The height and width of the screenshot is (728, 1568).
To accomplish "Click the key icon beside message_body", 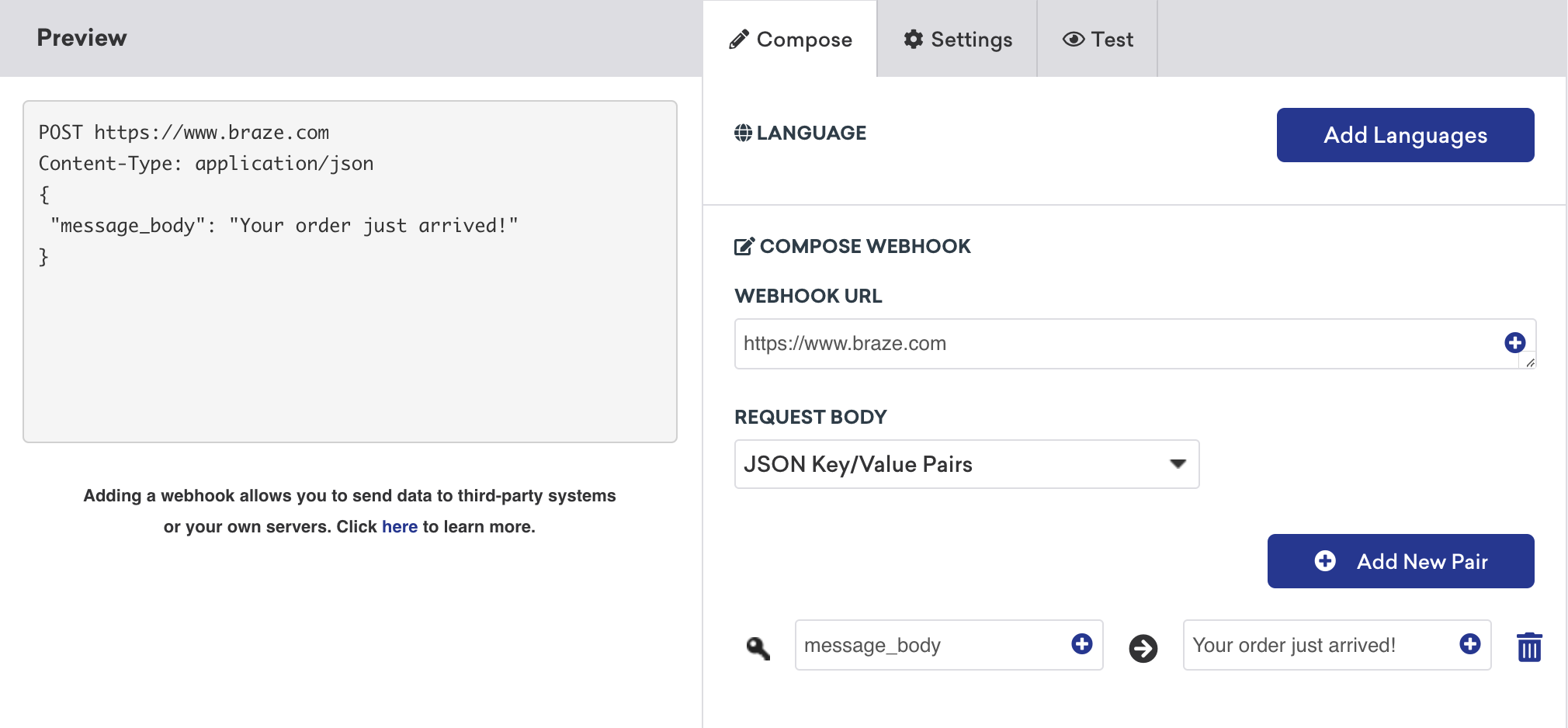I will point(758,648).
